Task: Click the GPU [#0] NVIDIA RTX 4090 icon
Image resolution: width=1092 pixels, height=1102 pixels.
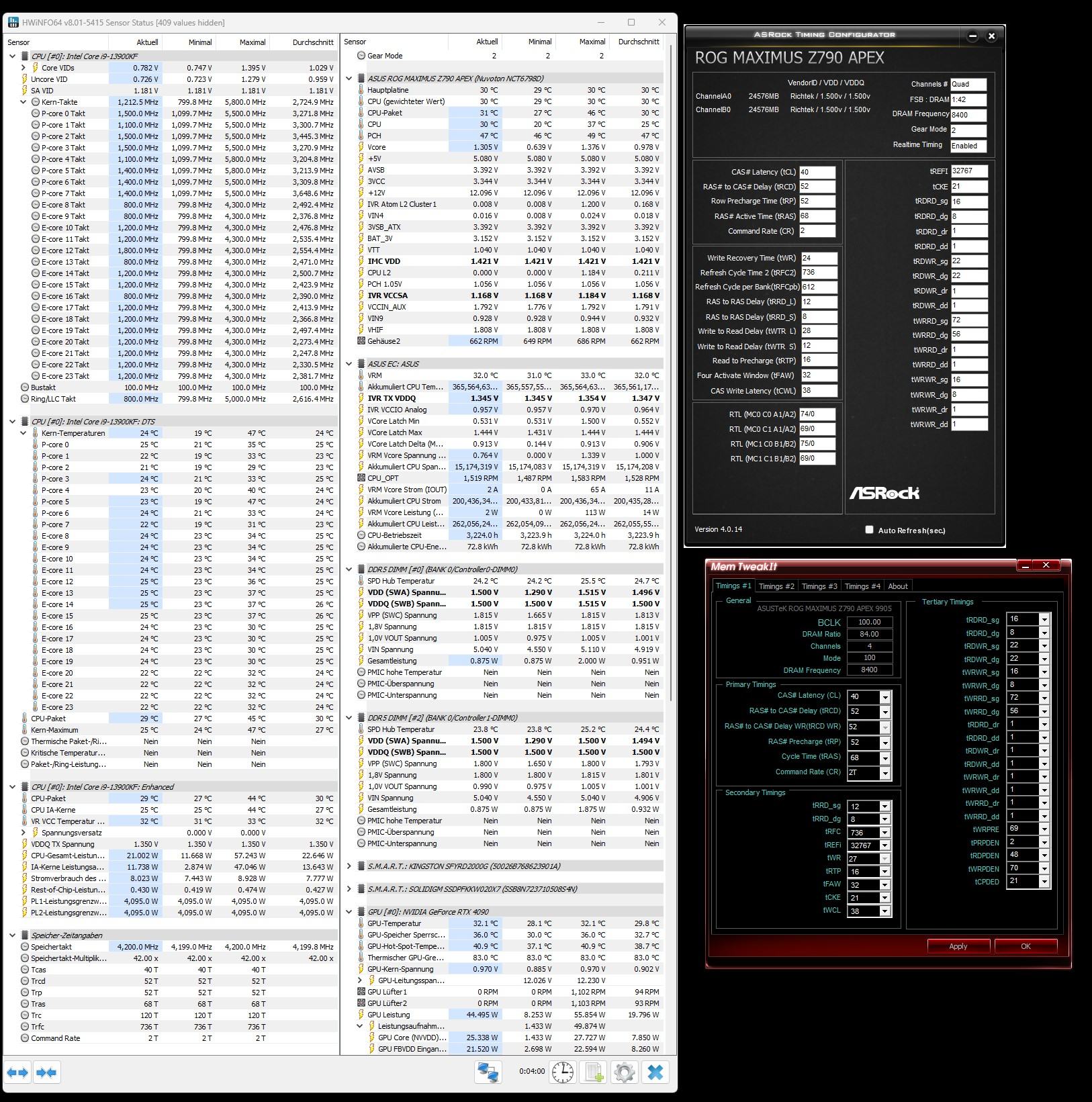Action: coord(361,912)
